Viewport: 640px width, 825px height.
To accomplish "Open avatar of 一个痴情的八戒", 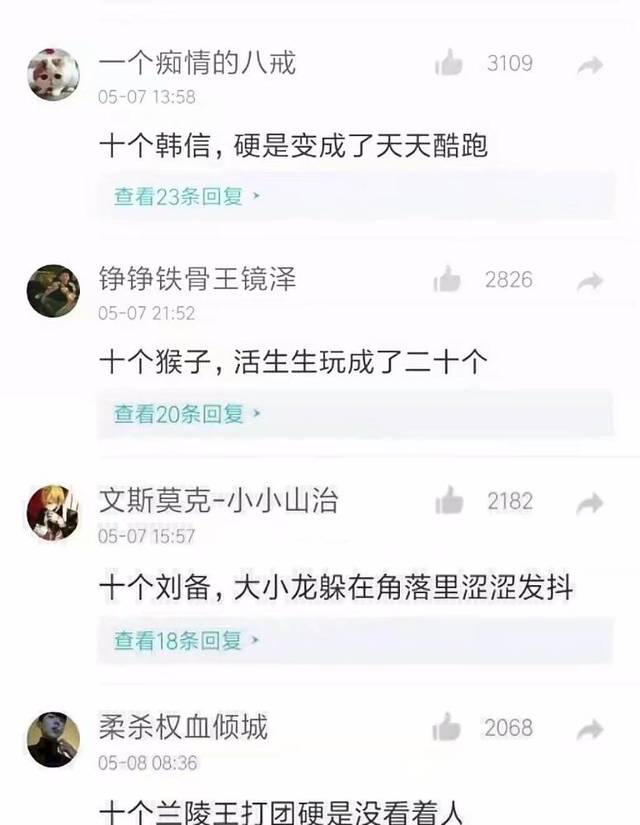I will 54,74.
